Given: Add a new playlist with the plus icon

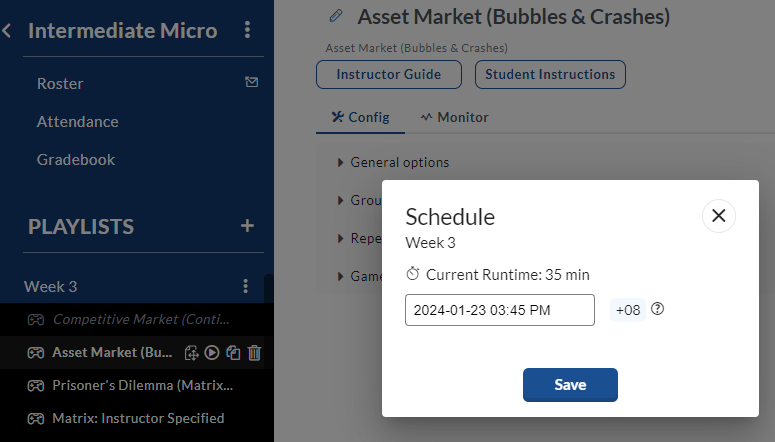Looking at the screenshot, I should pyautogui.click(x=247, y=226).
